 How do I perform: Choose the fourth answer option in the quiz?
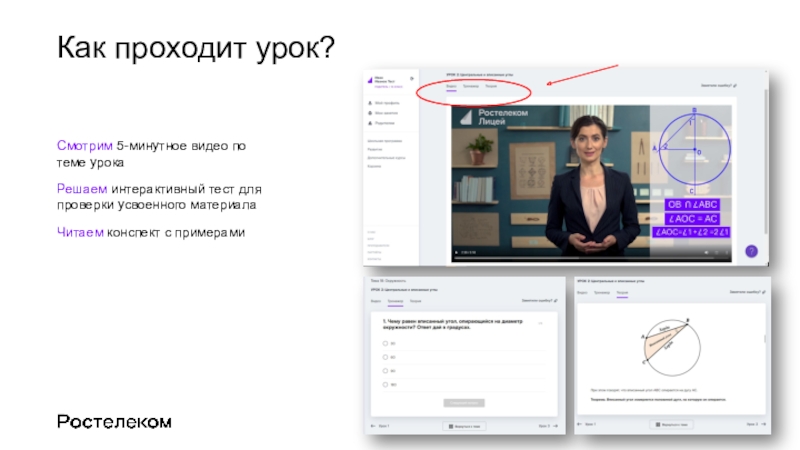click(385, 383)
